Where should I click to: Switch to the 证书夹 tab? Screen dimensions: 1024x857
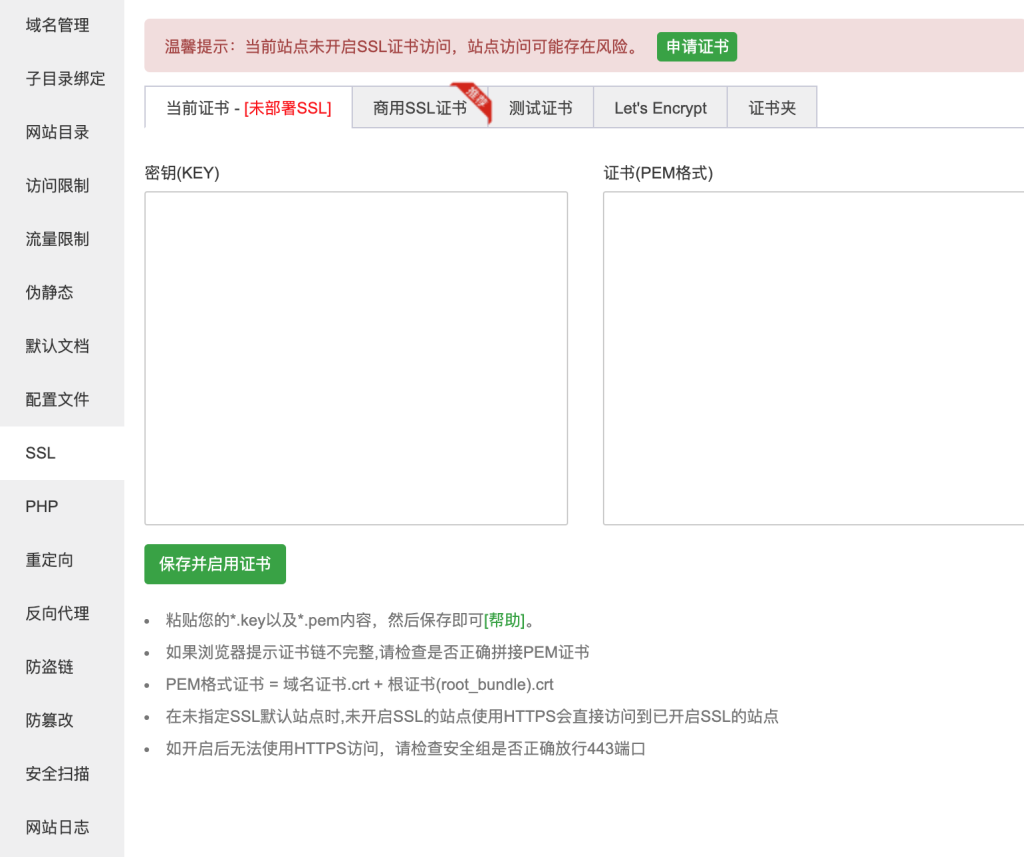coord(772,106)
